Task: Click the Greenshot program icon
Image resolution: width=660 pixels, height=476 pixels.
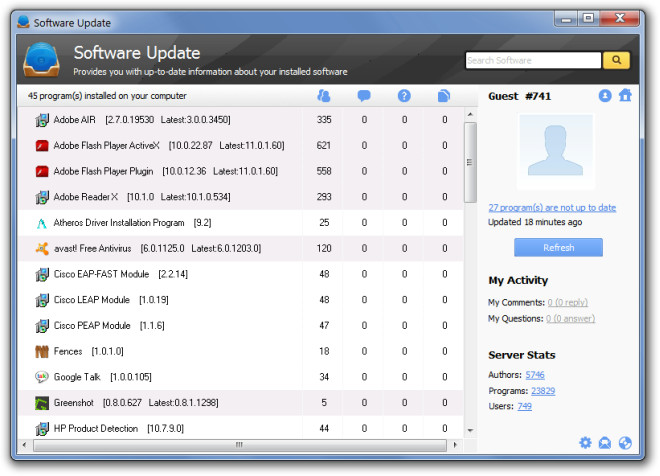Action: (x=42, y=403)
